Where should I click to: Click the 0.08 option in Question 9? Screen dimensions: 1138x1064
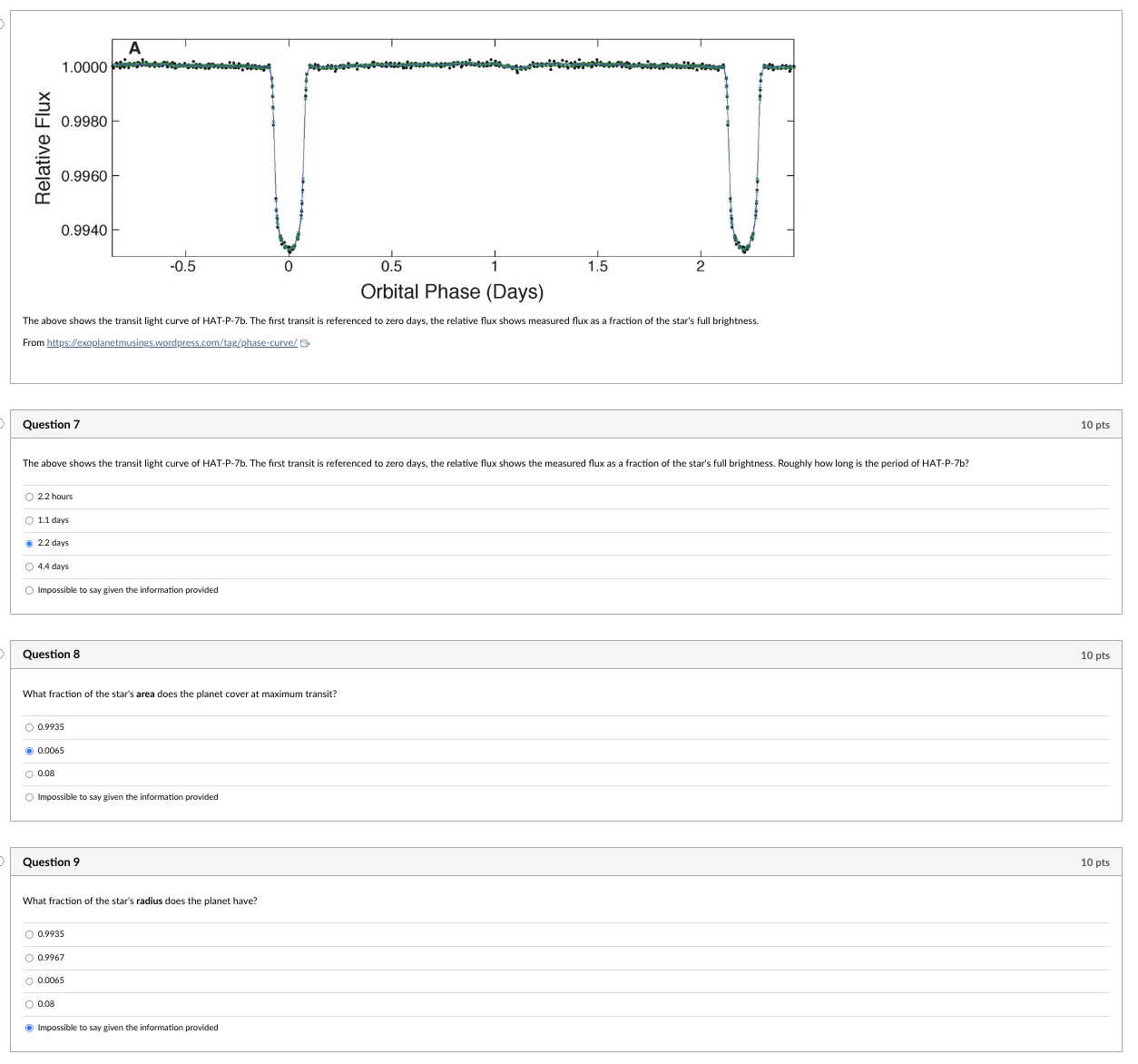pos(29,1003)
